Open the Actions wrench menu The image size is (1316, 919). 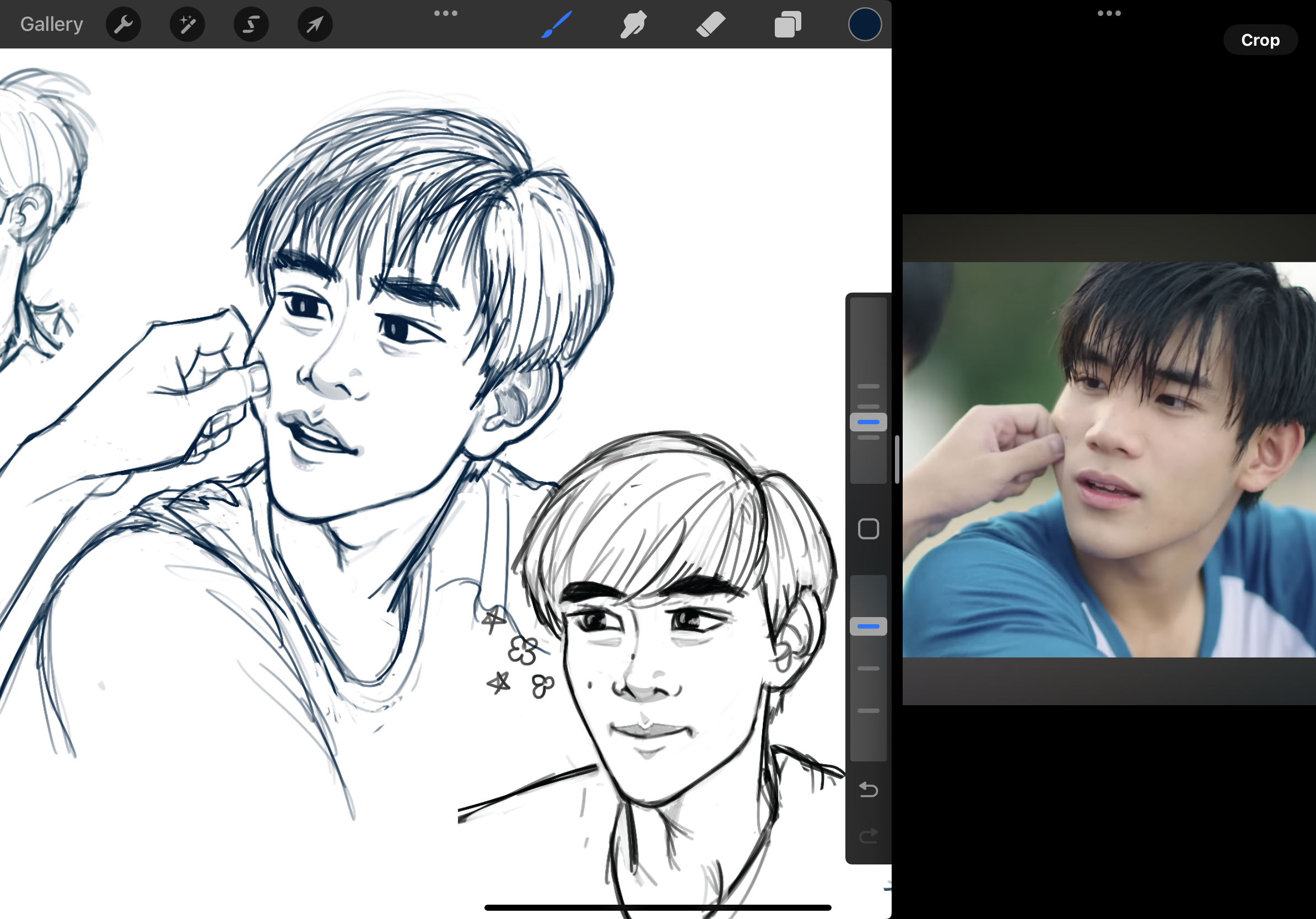pyautogui.click(x=123, y=24)
